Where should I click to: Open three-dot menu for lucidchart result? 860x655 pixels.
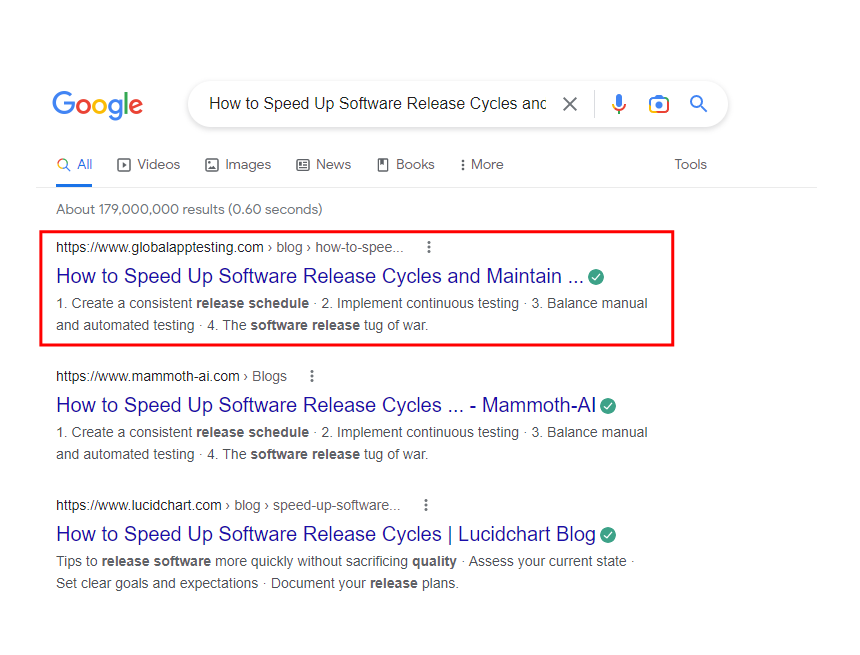[x=426, y=505]
